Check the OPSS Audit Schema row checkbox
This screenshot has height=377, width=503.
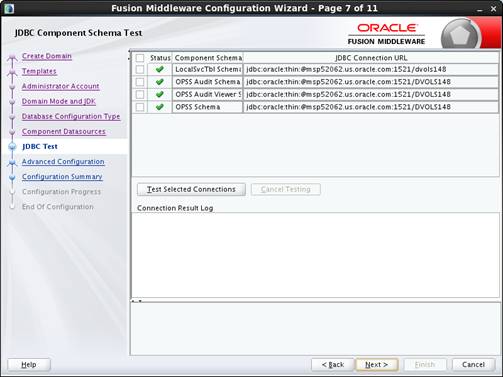pyautogui.click(x=140, y=82)
